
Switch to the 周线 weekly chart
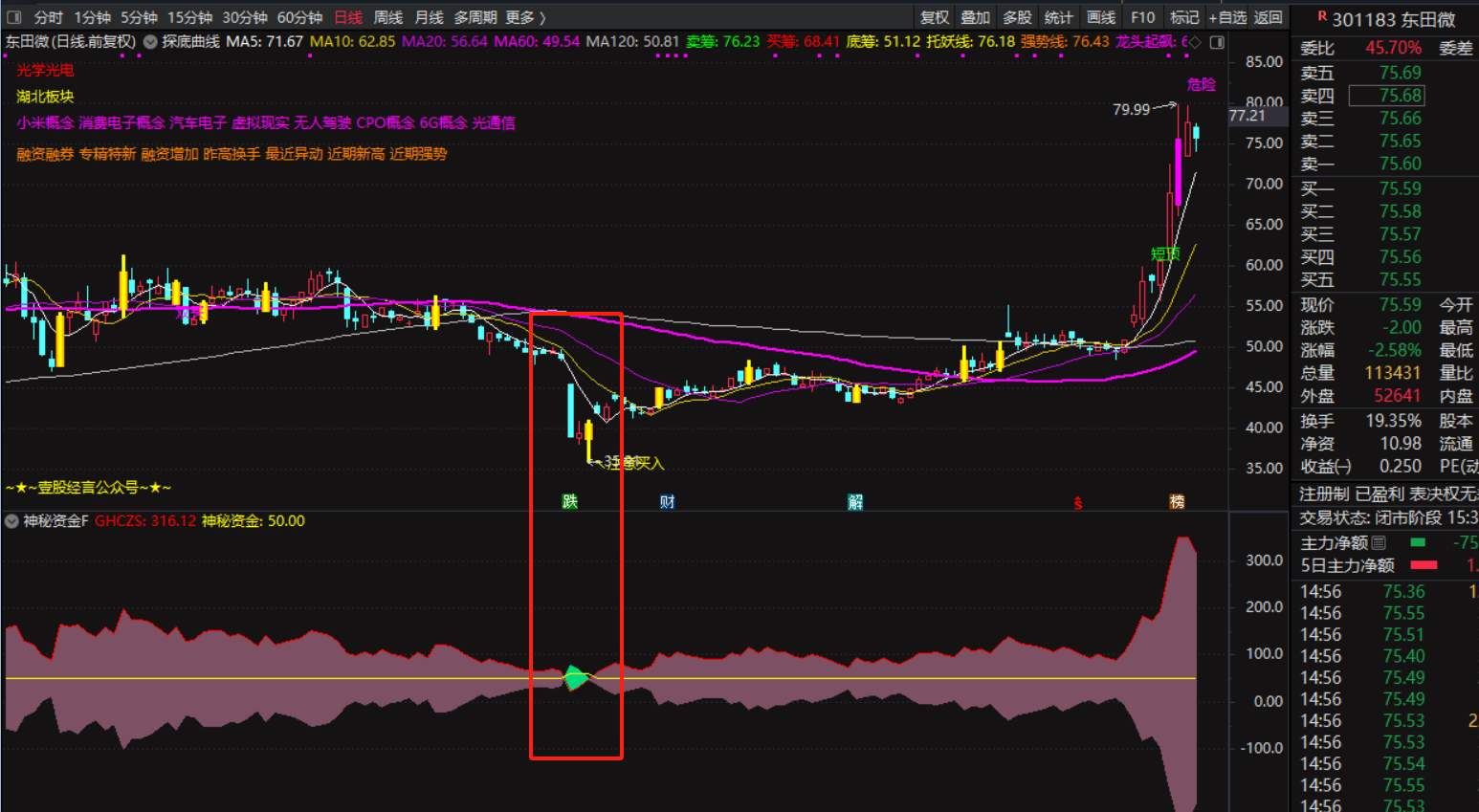[x=387, y=17]
